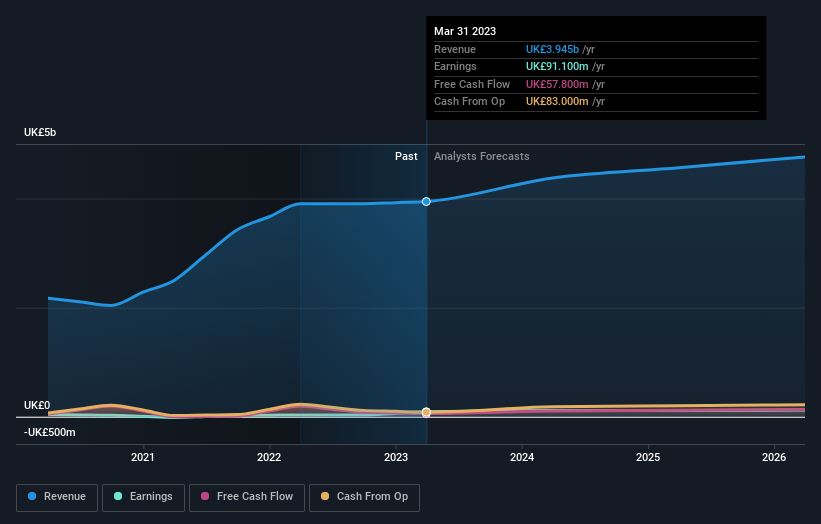The height and width of the screenshot is (524, 821).
Task: Click the UK£3.945b revenue value
Action: [x=552, y=49]
